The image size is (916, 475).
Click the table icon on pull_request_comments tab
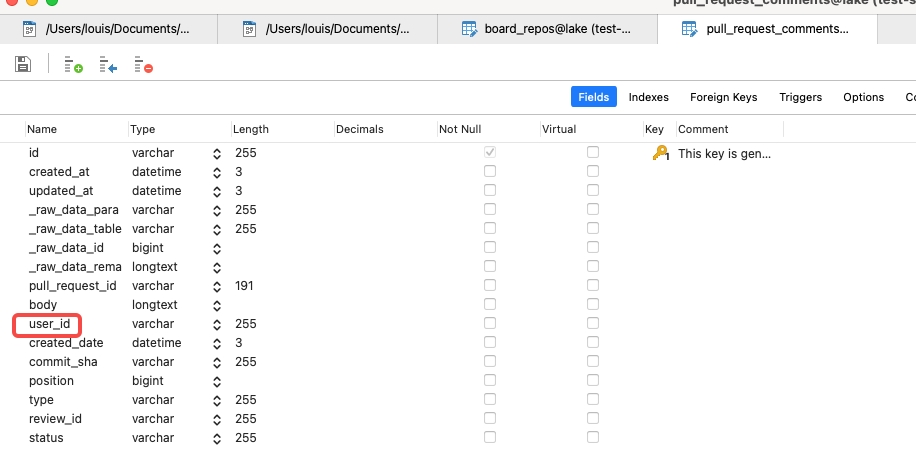click(689, 29)
